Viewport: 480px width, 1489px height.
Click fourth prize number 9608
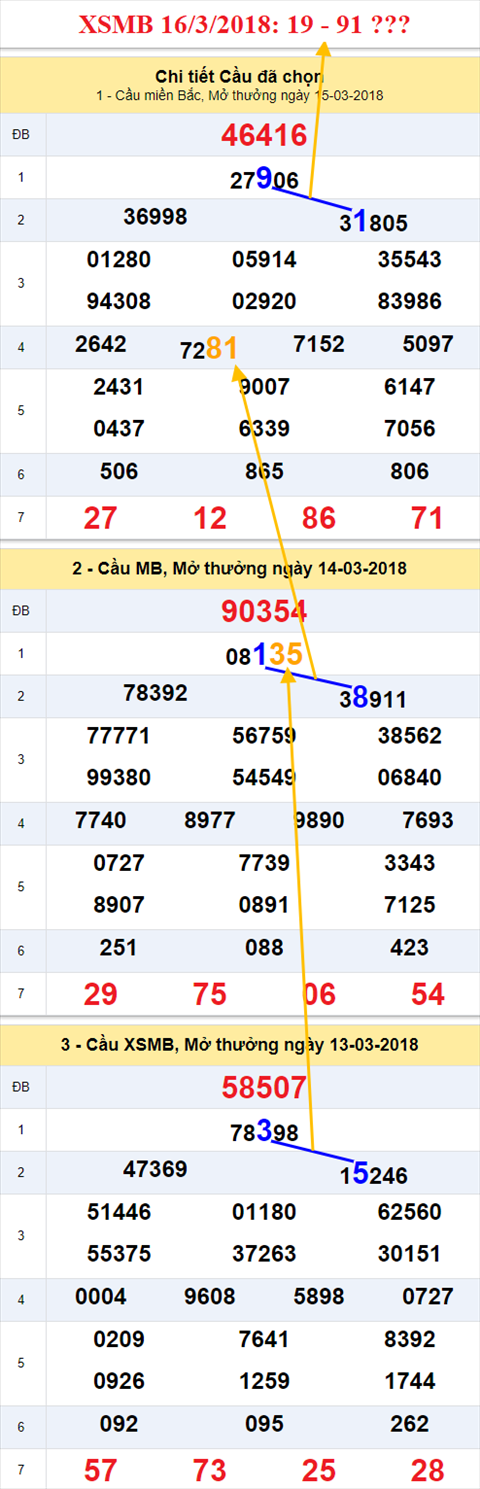pyautogui.click(x=210, y=1296)
